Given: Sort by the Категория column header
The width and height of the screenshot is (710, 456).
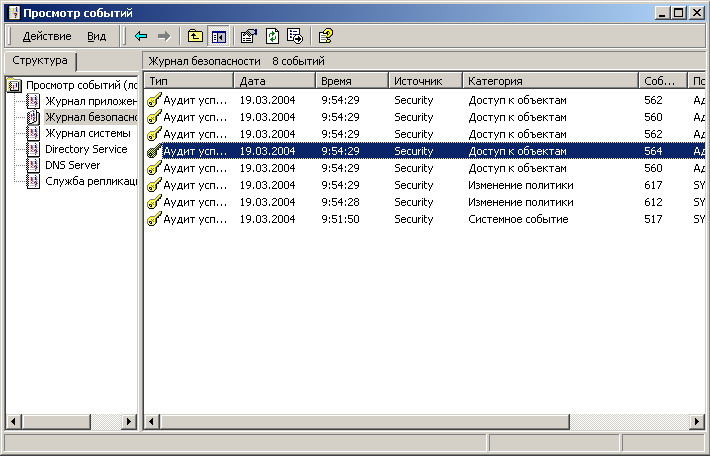Looking at the screenshot, I should (551, 81).
